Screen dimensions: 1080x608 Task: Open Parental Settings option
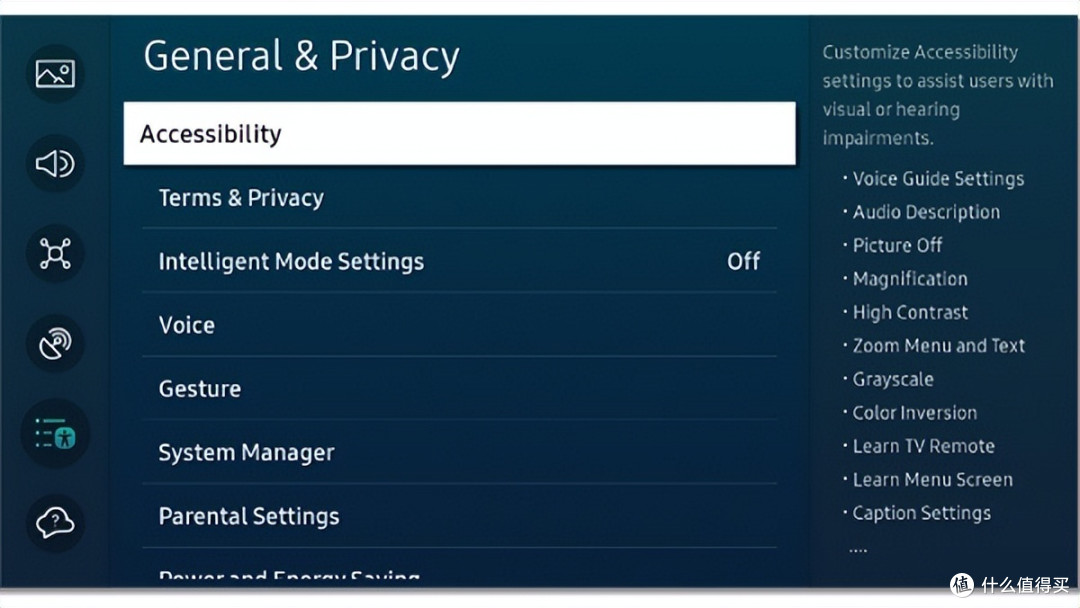click(459, 516)
